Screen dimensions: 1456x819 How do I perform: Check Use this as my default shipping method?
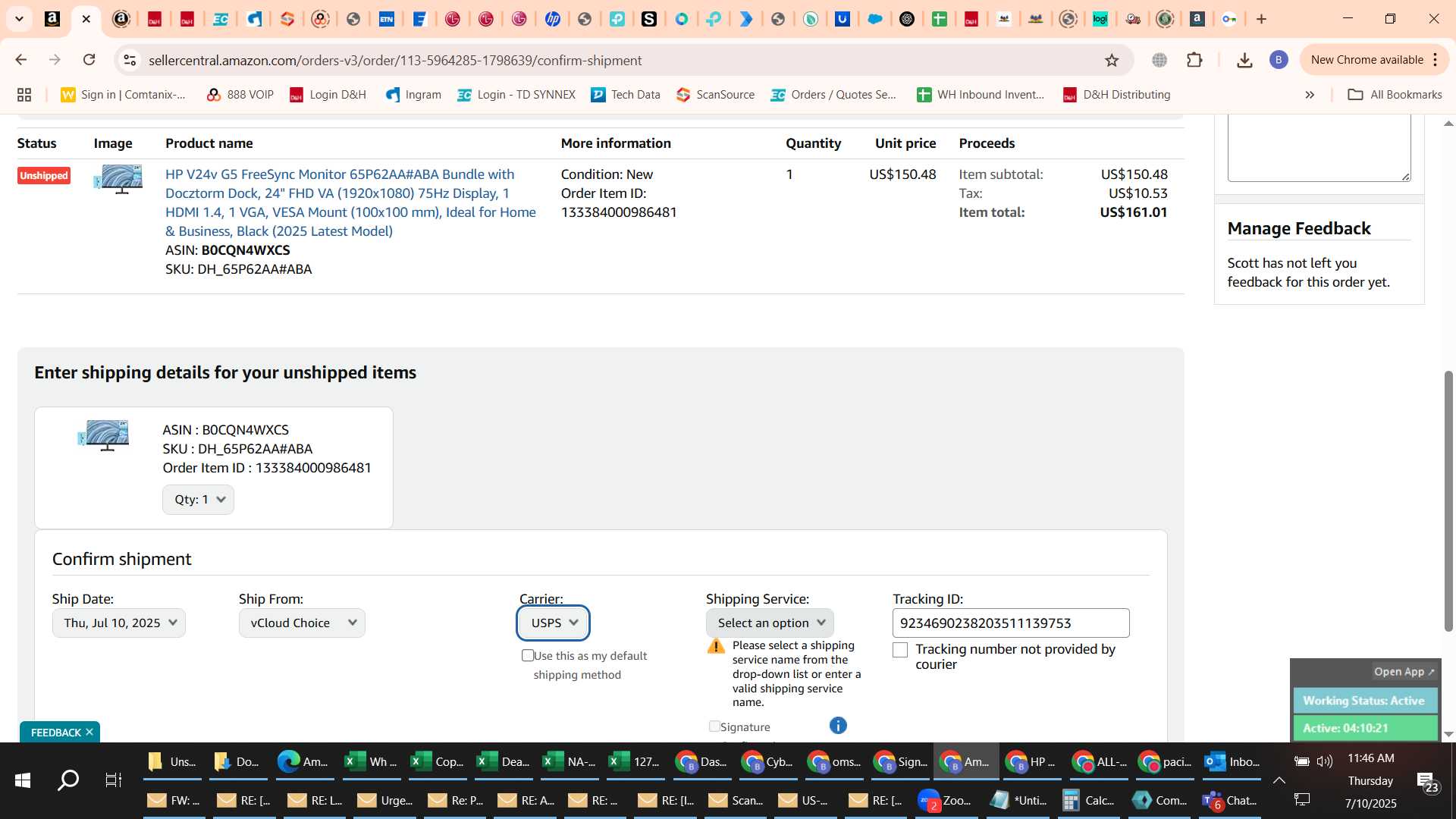click(x=528, y=655)
